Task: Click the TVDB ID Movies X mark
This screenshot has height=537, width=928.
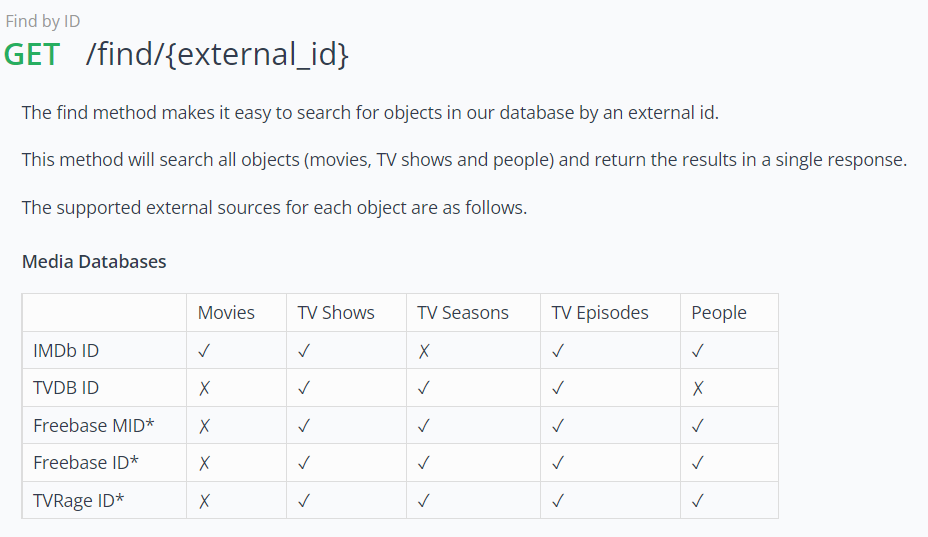Action: click(204, 388)
